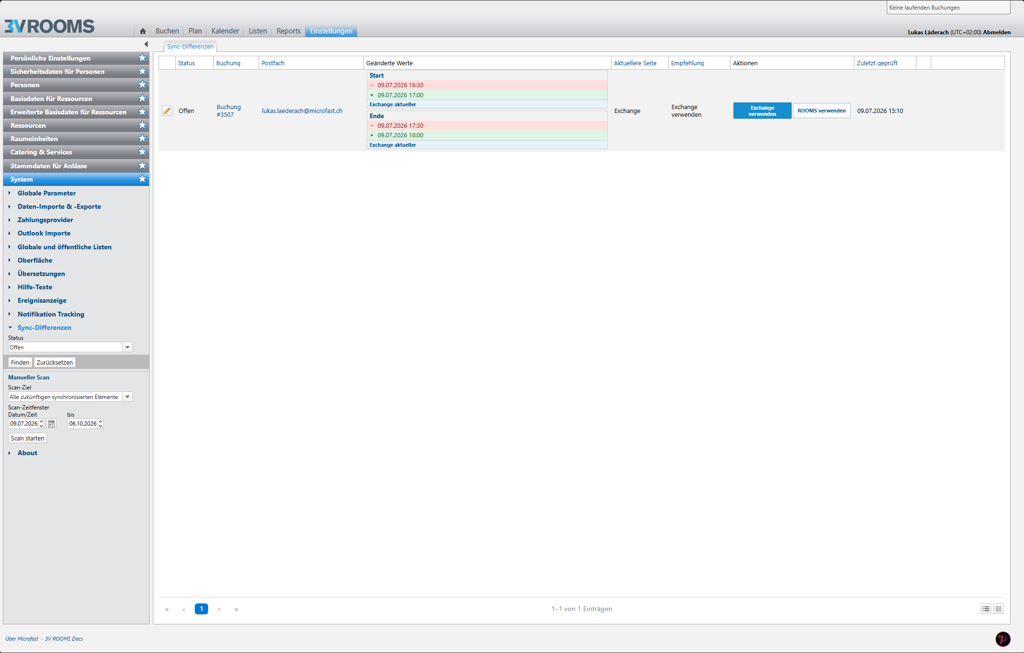Open Globale und öffentliche Listen
The width and height of the screenshot is (1024, 653).
point(64,247)
